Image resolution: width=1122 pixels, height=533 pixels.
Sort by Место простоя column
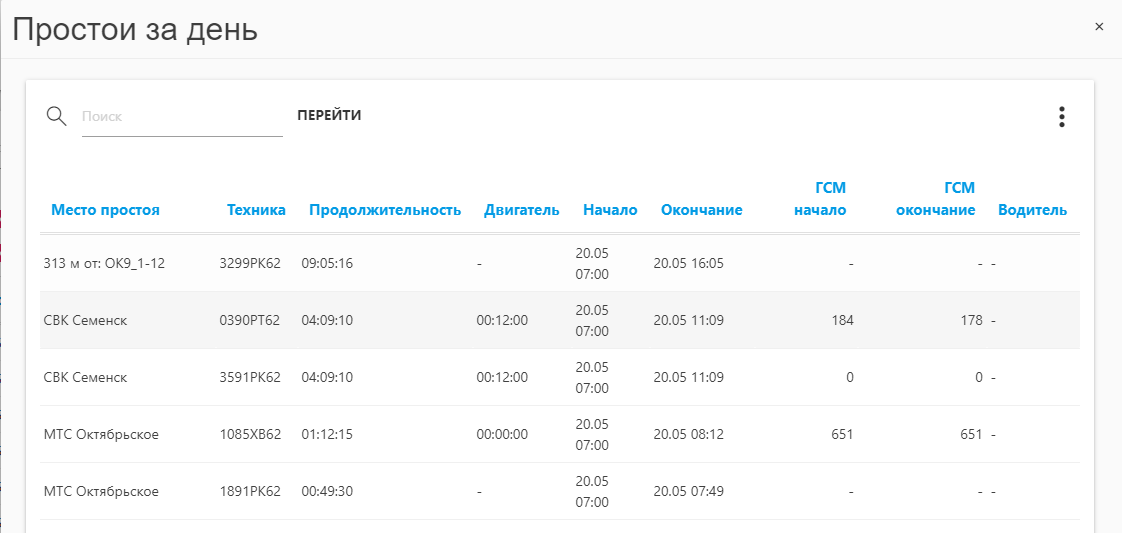pos(105,210)
